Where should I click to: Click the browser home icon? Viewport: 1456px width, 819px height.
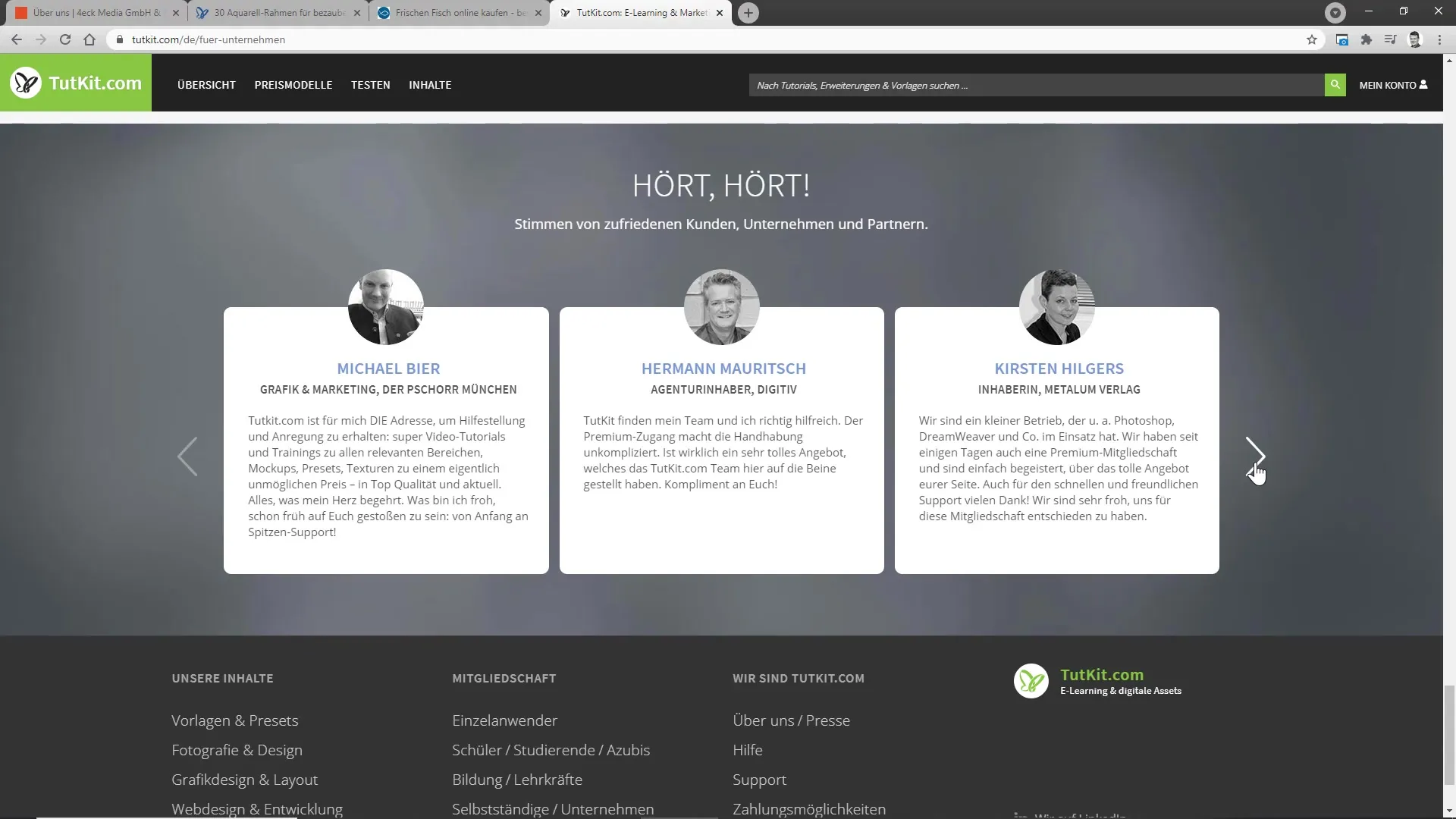pyautogui.click(x=89, y=39)
